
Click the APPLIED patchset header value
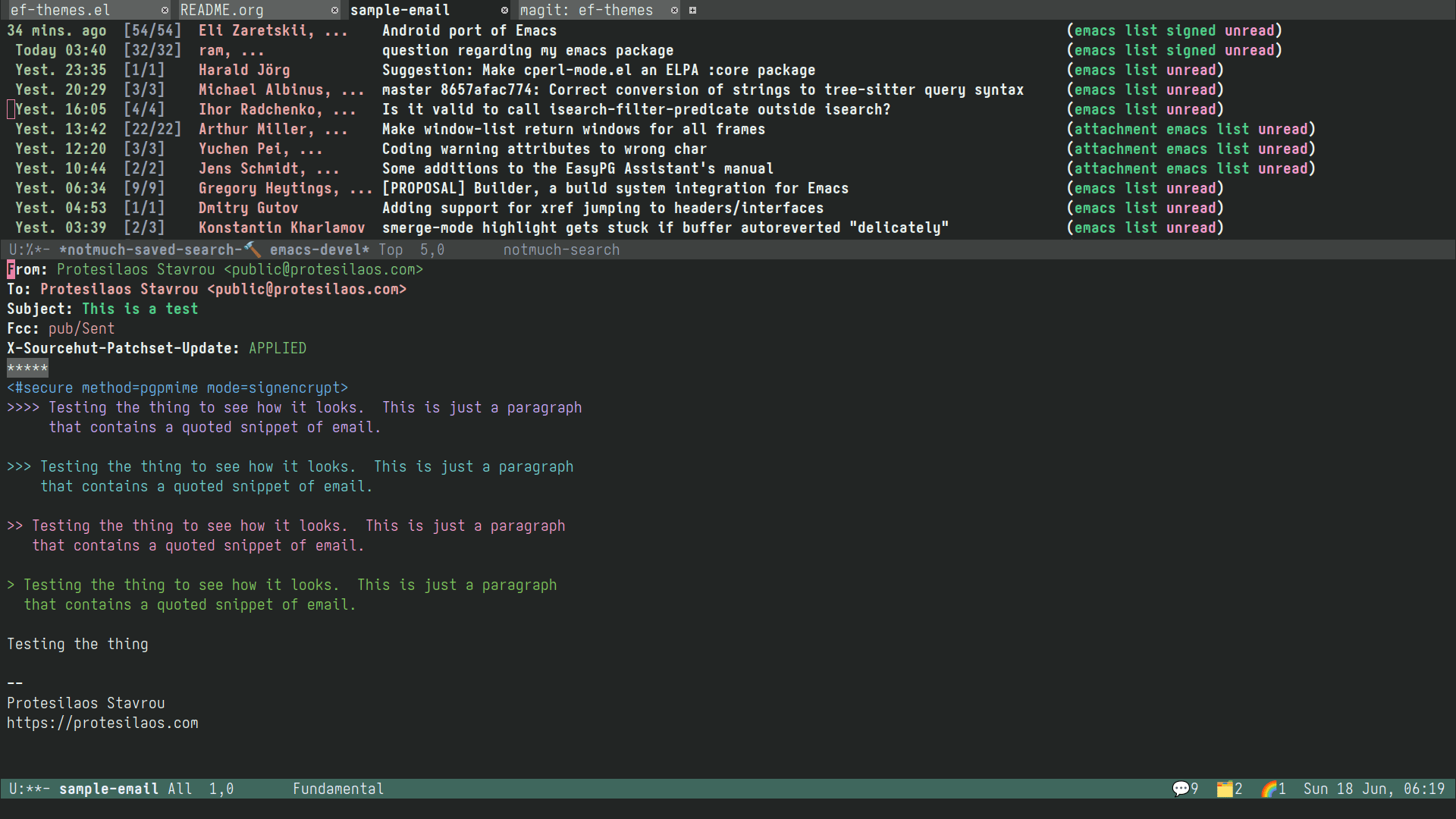[x=278, y=348]
